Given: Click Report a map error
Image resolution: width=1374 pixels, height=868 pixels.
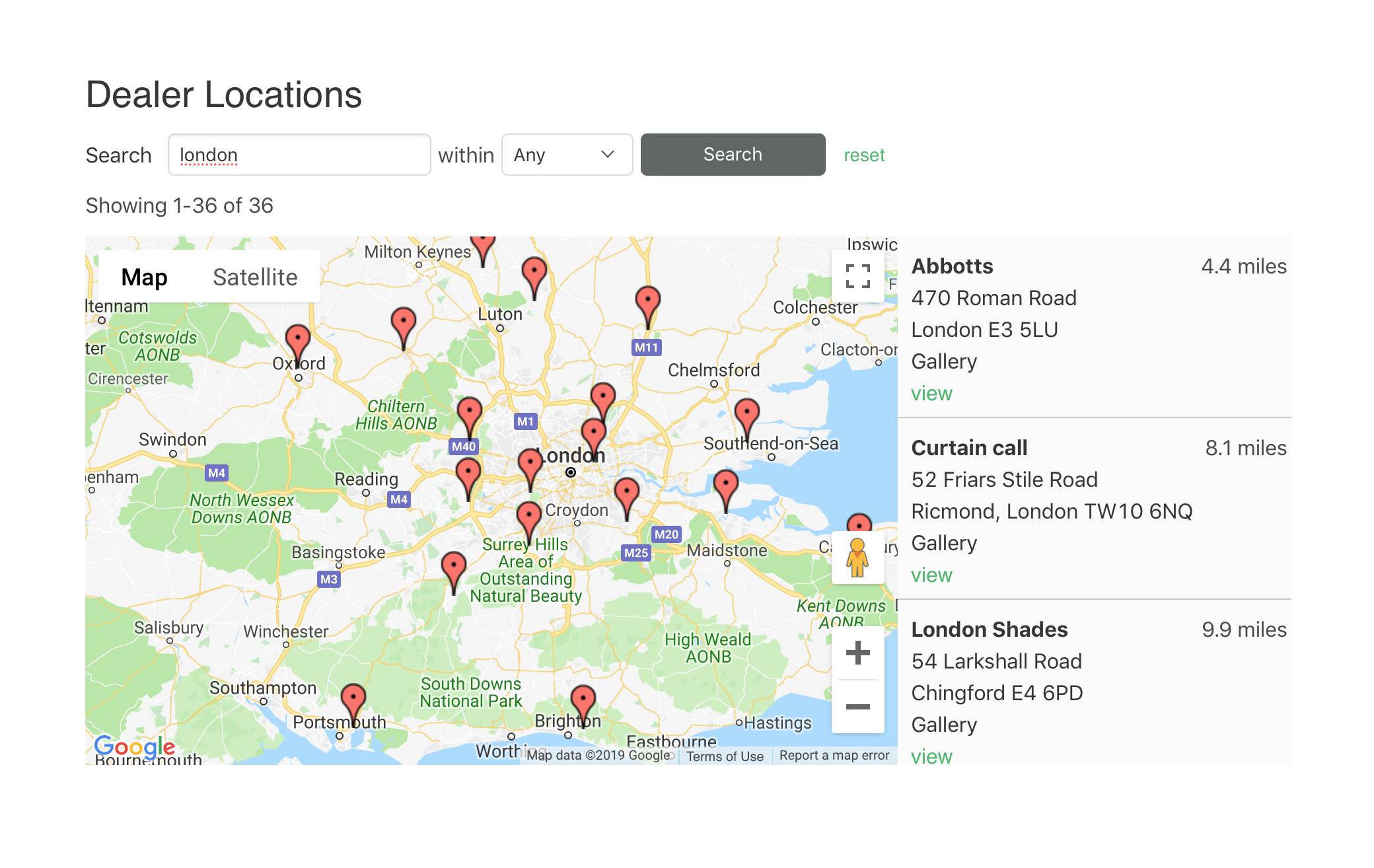Looking at the screenshot, I should tap(834, 756).
